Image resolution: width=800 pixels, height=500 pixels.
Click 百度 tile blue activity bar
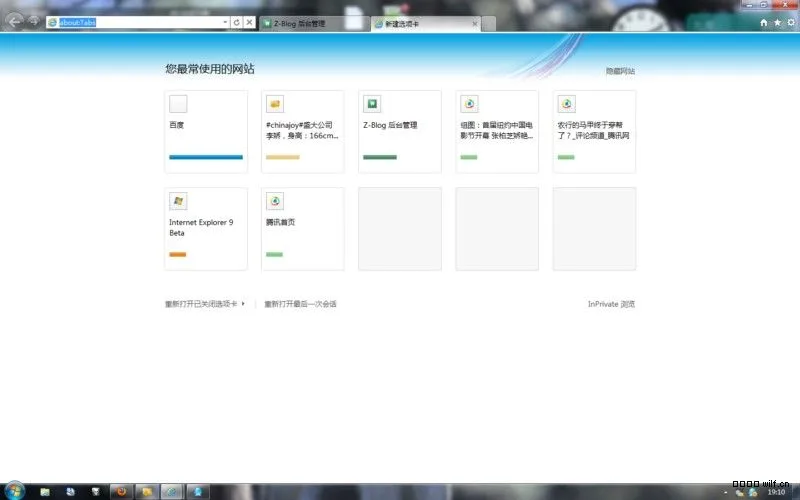click(206, 157)
